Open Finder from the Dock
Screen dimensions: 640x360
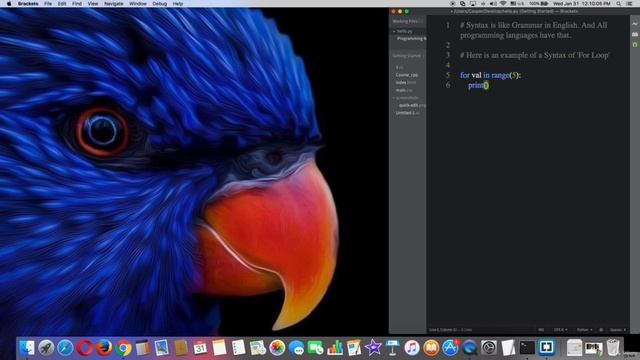(x=27, y=348)
